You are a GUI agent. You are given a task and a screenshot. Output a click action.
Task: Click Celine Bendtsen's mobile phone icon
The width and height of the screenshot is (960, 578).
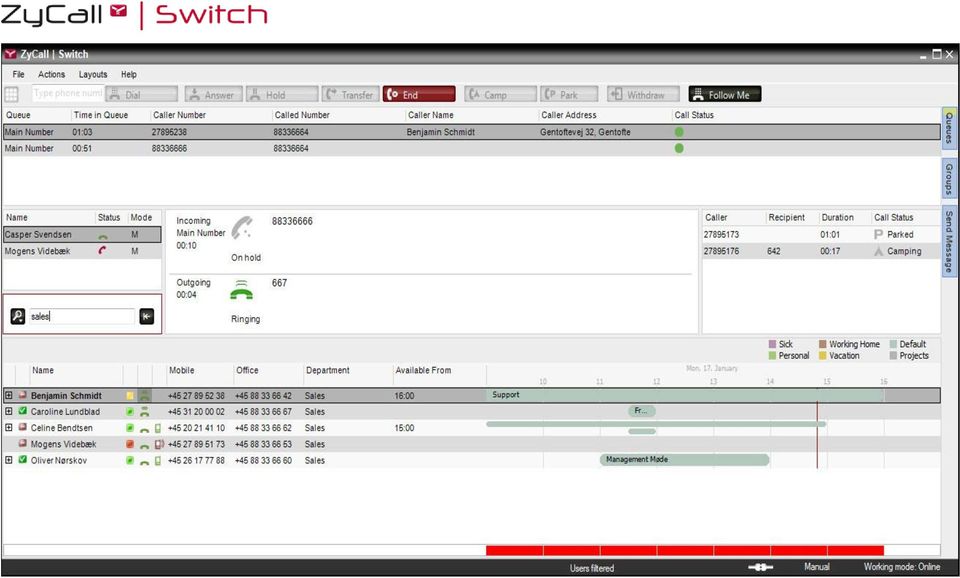[x=158, y=428]
